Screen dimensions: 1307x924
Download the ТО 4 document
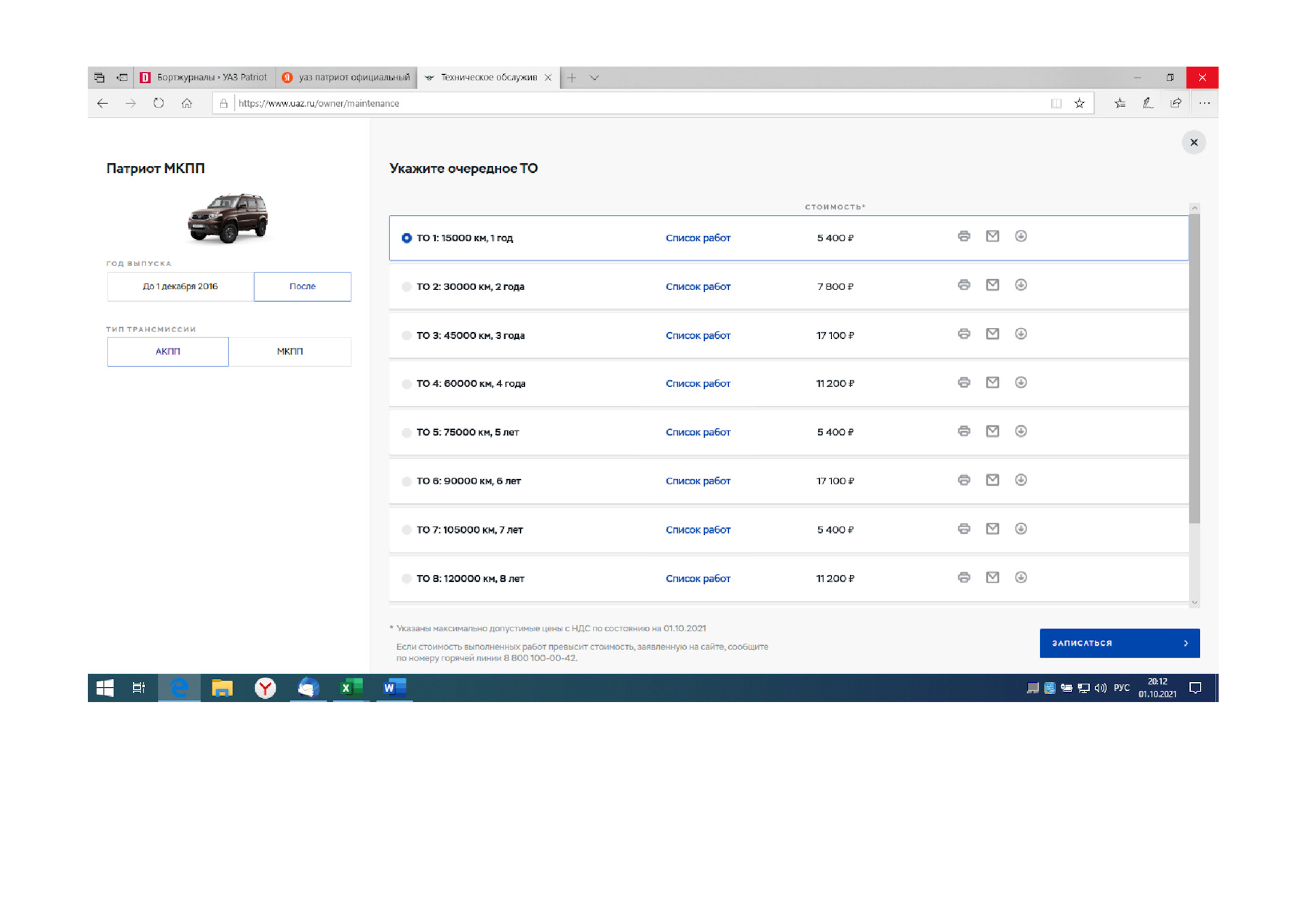(1021, 382)
